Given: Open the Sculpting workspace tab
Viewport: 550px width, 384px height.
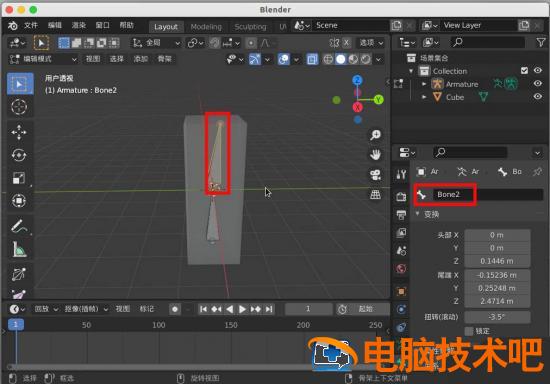Looking at the screenshot, I should [250, 27].
